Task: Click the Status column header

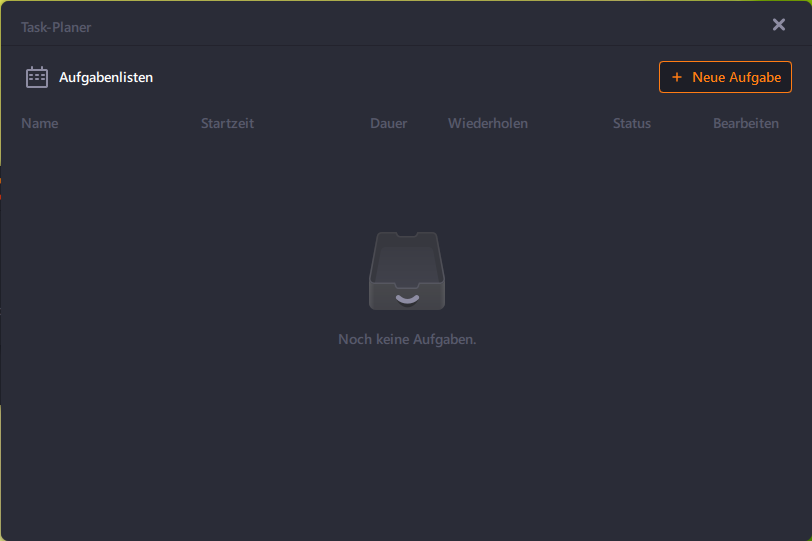Action: click(x=632, y=123)
